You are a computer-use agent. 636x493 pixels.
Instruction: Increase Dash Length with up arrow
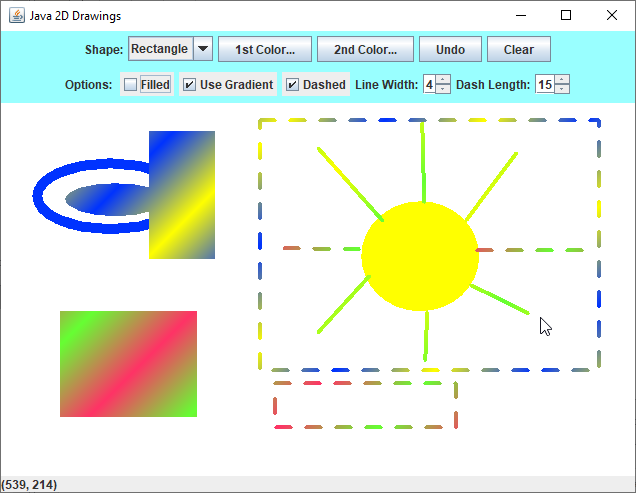562,80
